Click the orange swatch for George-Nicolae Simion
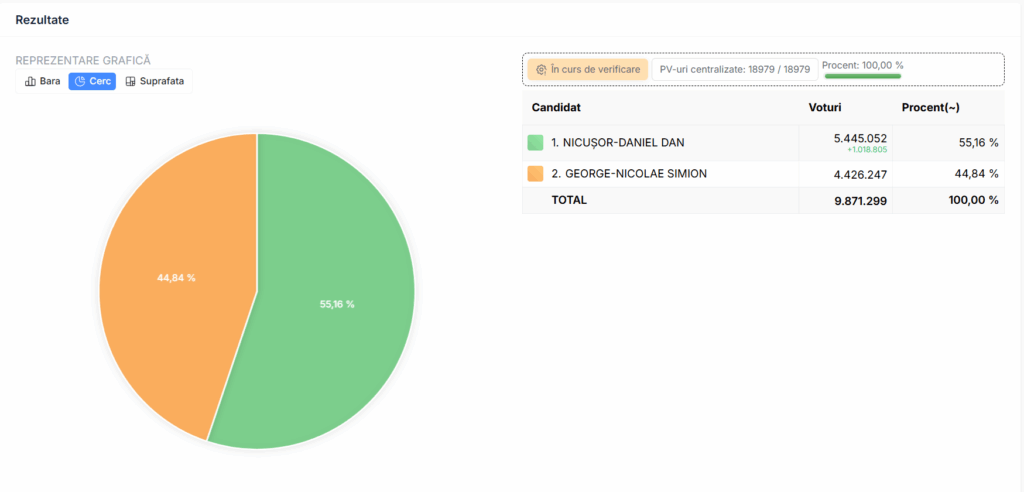Viewport: 1024px width, 492px height. [535, 174]
